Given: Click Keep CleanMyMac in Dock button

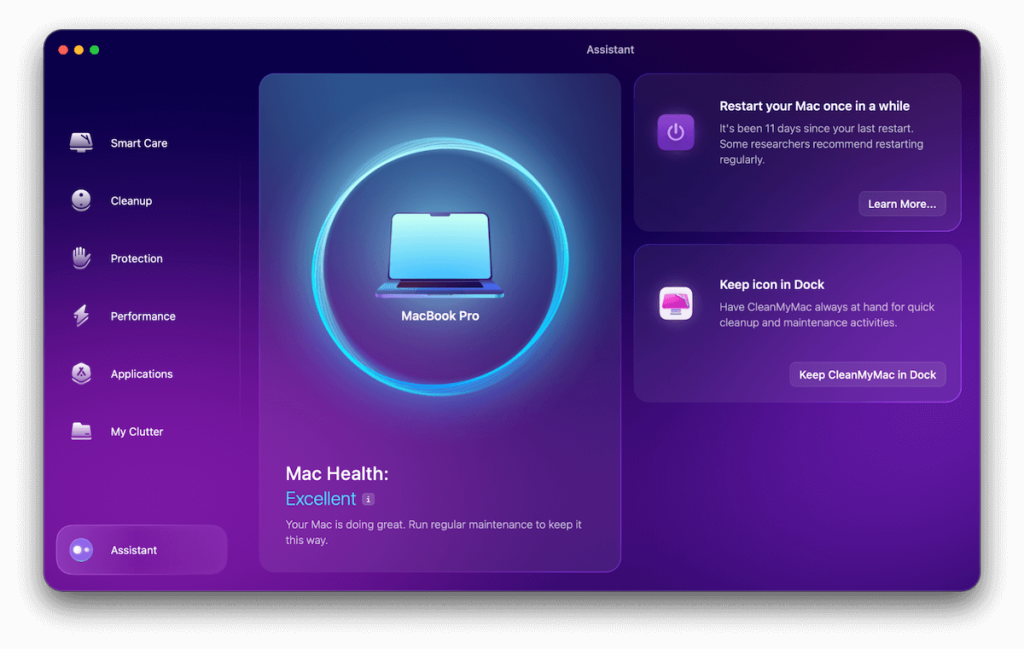Looking at the screenshot, I should point(867,375).
